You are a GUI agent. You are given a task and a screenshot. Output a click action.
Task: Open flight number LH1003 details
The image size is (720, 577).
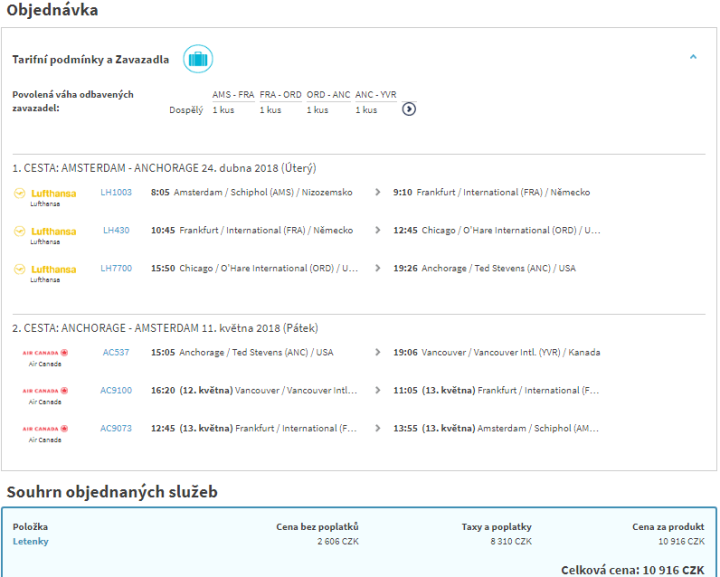[116, 191]
